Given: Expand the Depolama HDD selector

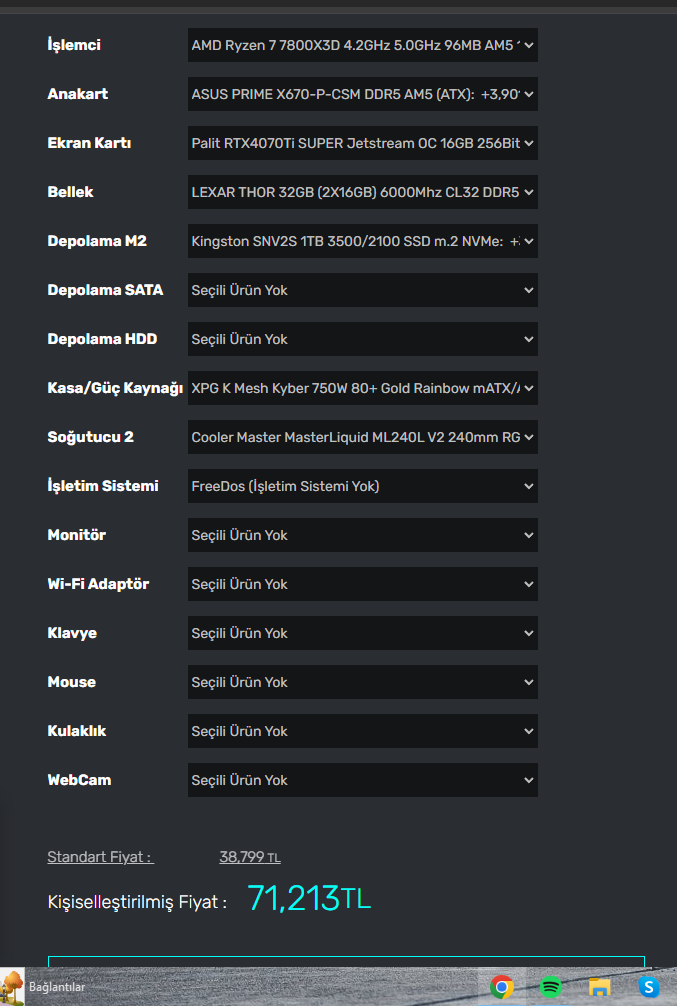Looking at the screenshot, I should click(x=363, y=339).
